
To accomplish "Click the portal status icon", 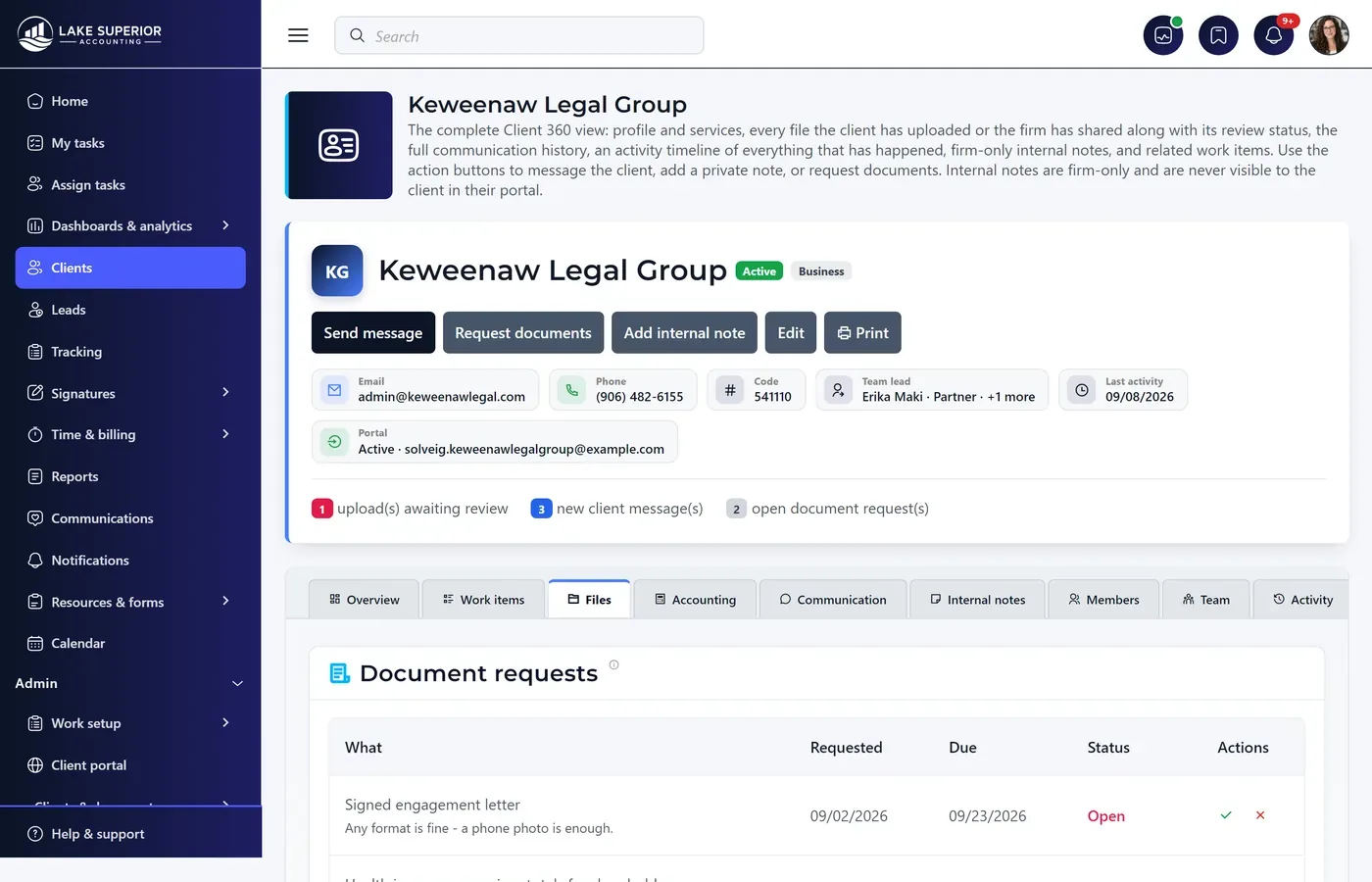I will pyautogui.click(x=334, y=442).
